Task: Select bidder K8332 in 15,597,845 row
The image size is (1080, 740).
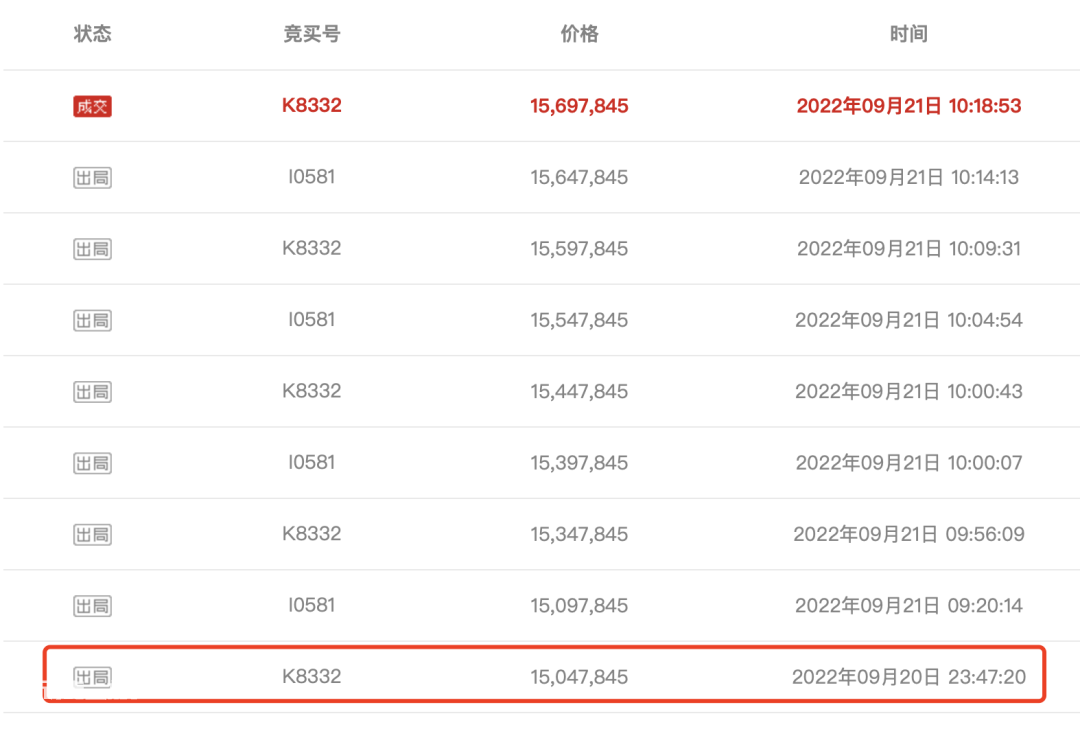Action: [311, 248]
